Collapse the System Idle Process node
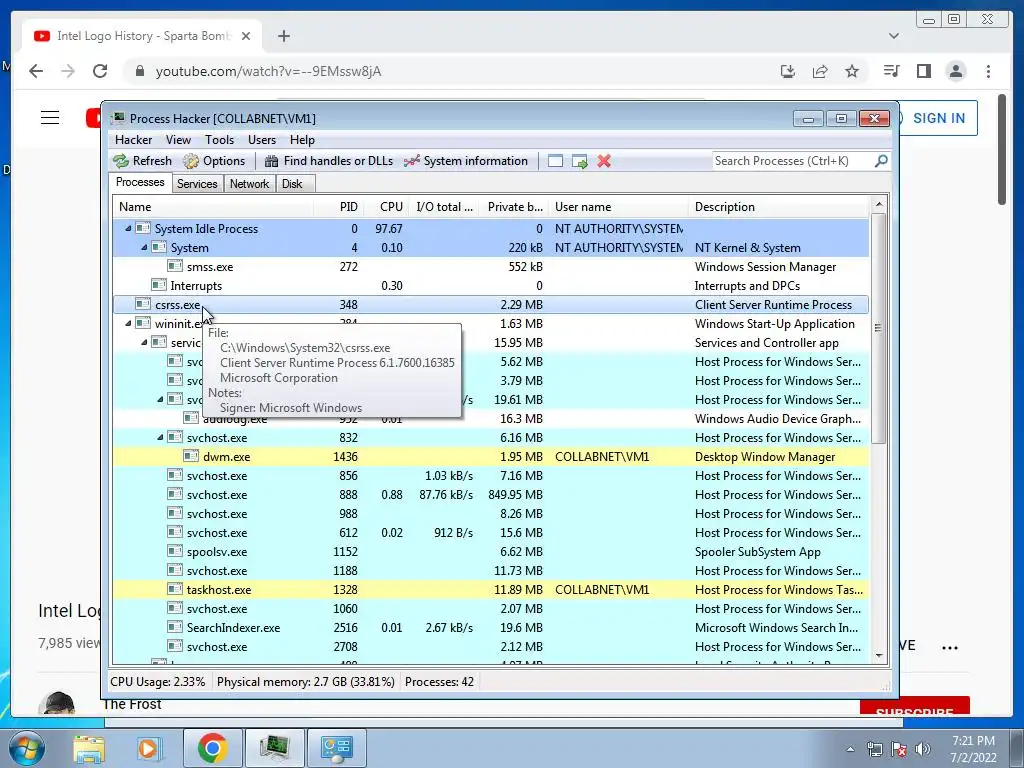 128,229
